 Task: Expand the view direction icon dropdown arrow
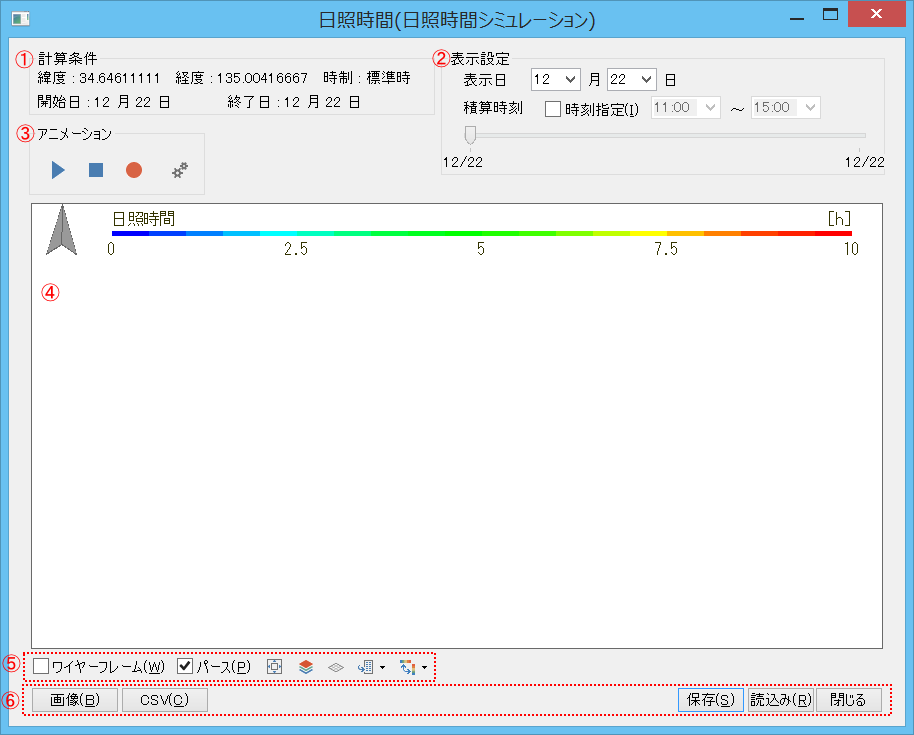[x=382, y=667]
